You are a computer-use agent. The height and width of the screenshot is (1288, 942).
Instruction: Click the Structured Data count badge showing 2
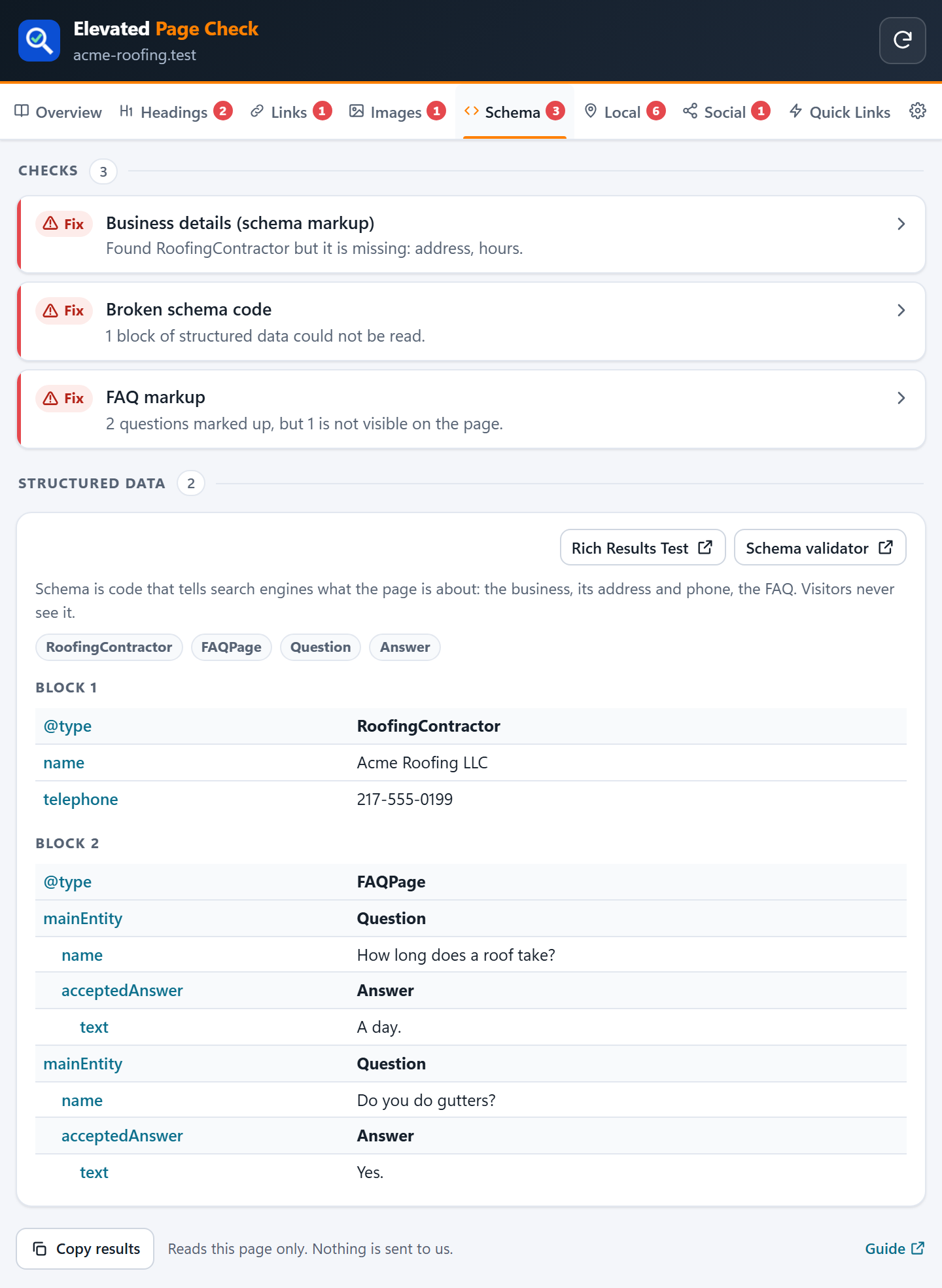click(191, 483)
